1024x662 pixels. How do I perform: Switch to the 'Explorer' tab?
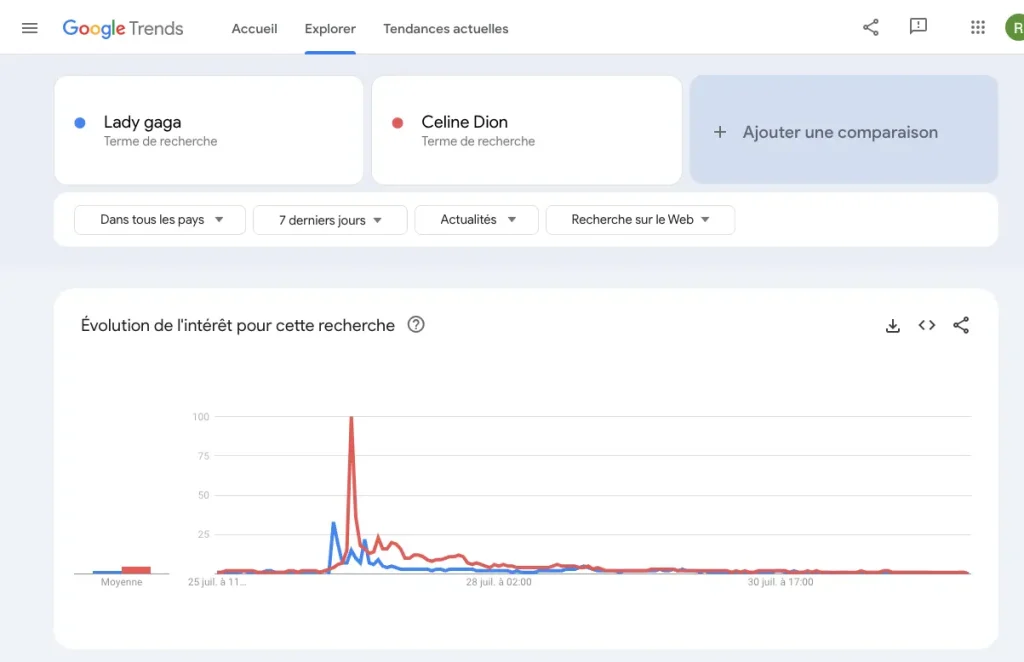[x=330, y=29]
